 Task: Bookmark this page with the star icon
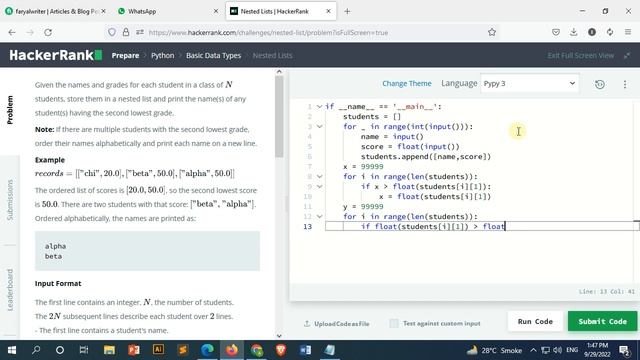[492, 32]
